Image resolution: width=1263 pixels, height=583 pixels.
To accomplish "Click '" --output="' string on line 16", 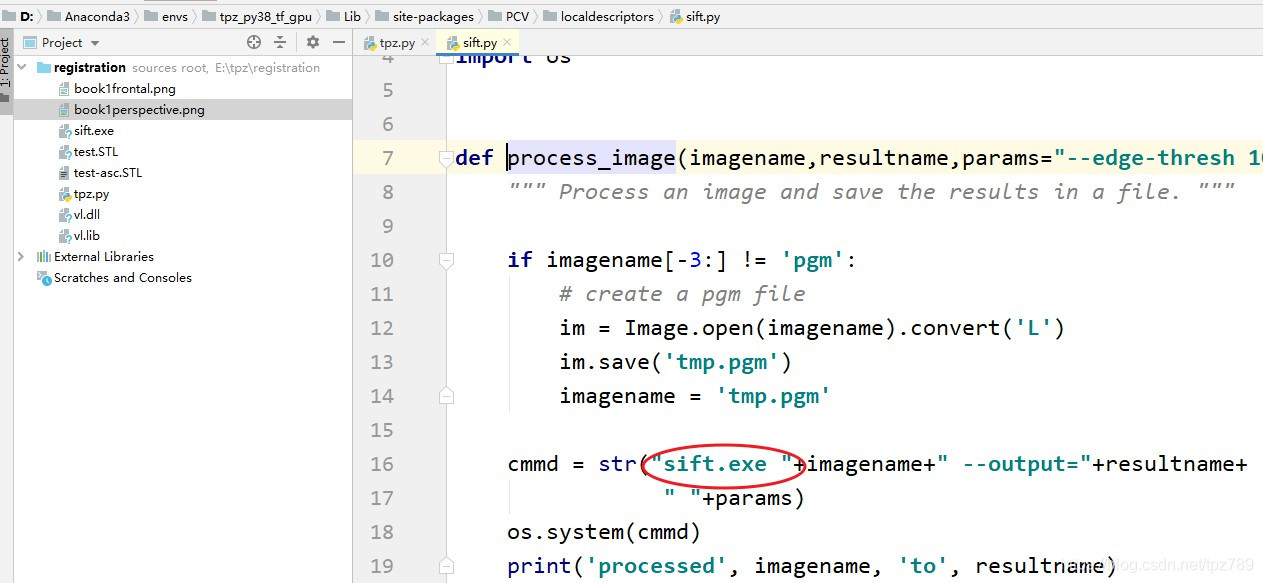I will coord(1013,464).
